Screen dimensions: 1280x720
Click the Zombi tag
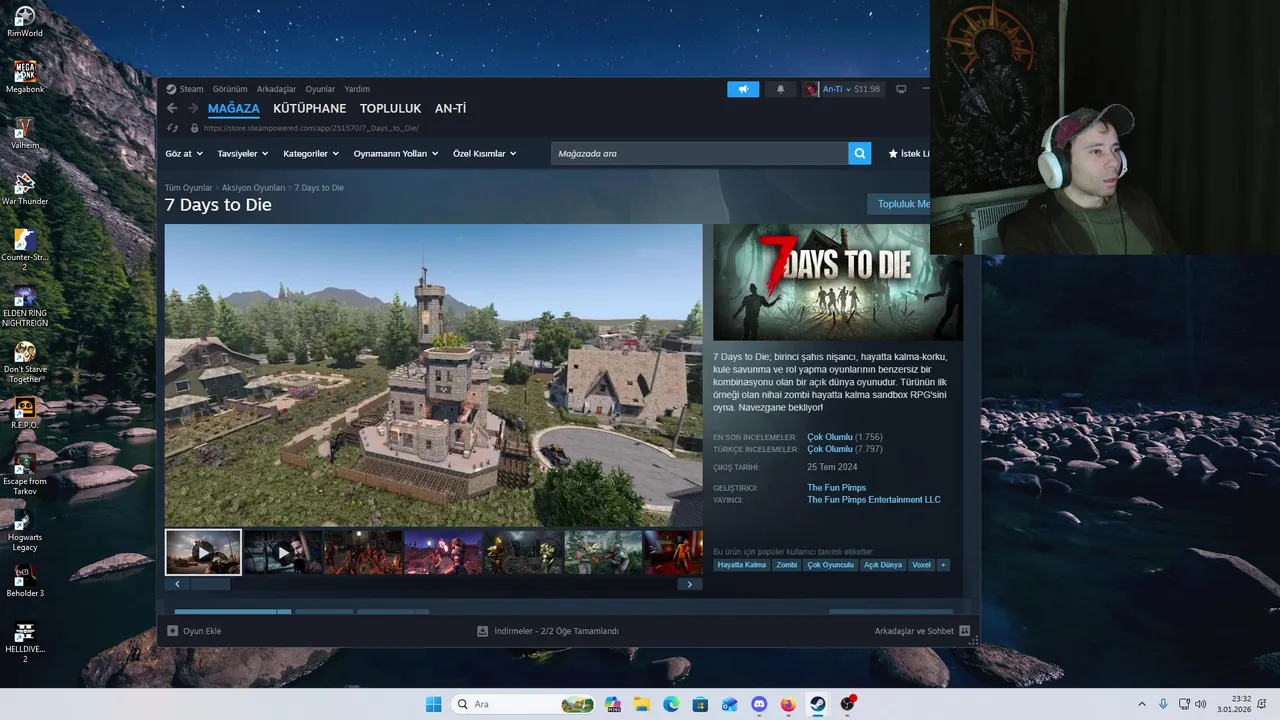point(787,565)
